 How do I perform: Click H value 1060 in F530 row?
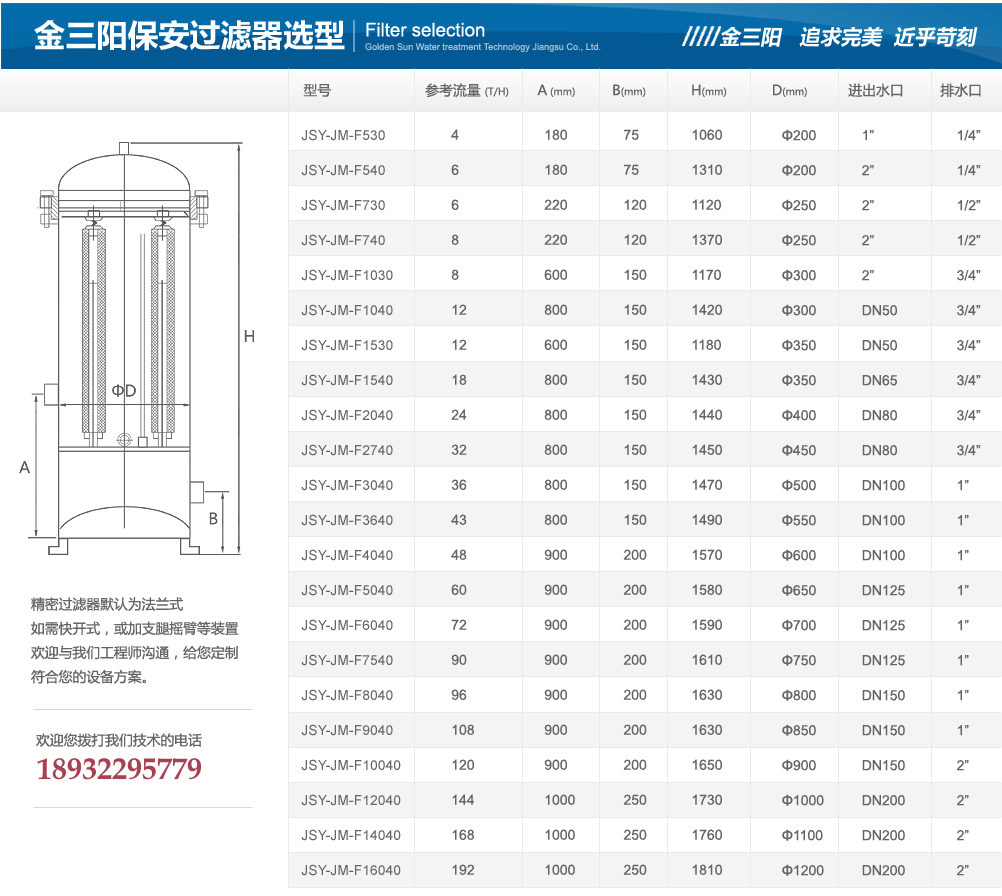tap(707, 135)
